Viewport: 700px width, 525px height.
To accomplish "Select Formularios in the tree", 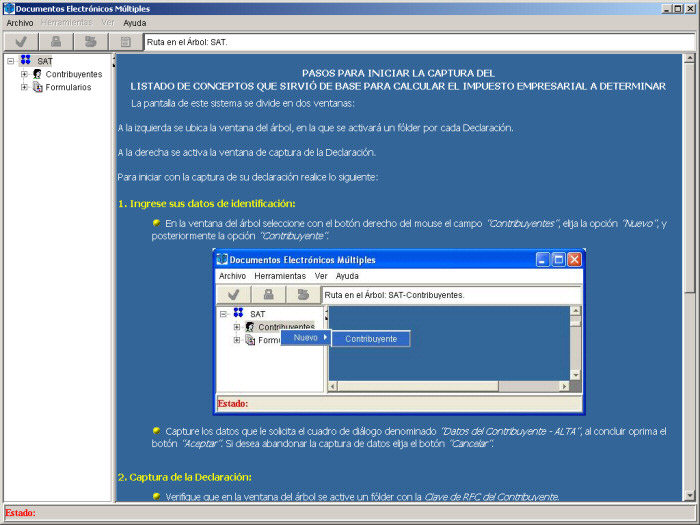I will click(x=68, y=87).
